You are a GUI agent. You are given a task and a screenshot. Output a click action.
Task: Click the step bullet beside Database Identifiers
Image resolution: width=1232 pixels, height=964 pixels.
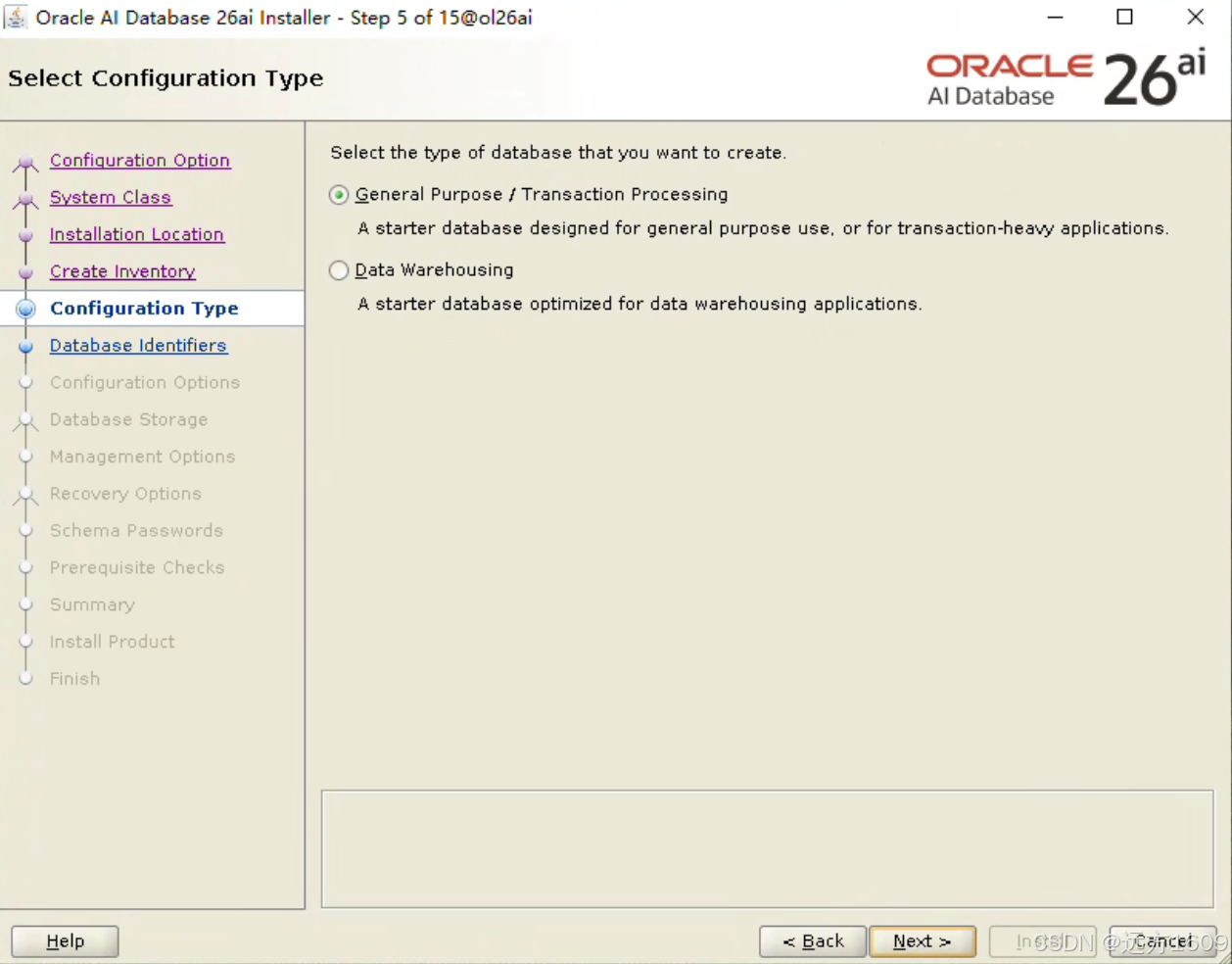click(x=26, y=346)
